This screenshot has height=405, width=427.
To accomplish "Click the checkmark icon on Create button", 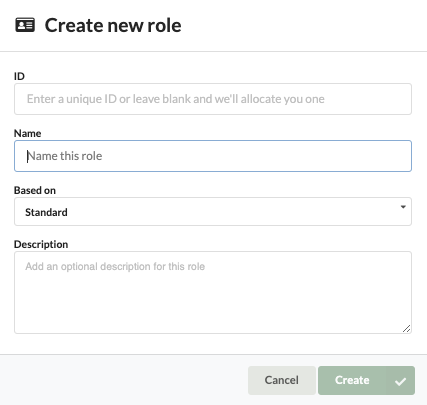I will (x=400, y=381).
